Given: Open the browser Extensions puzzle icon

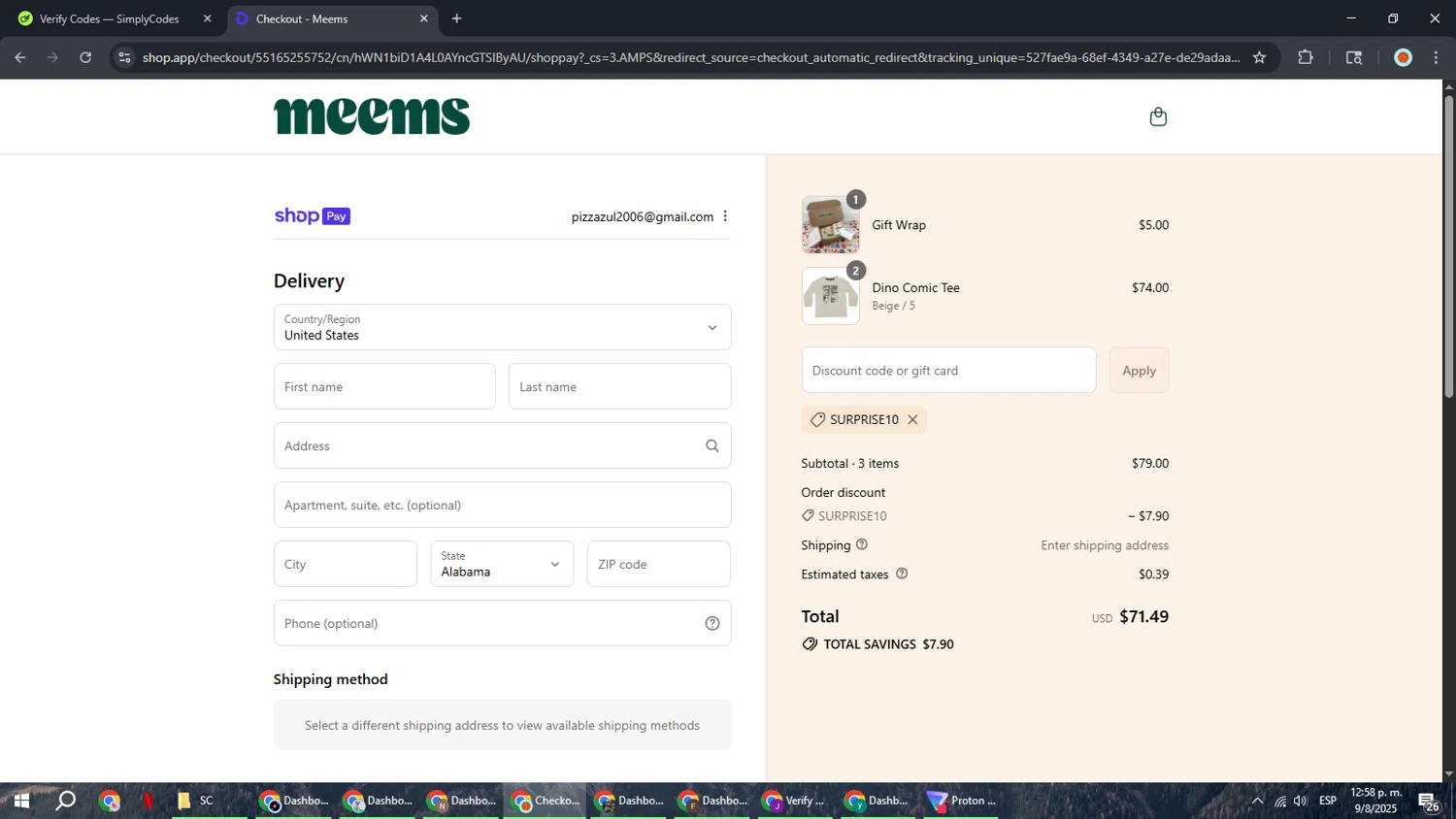Looking at the screenshot, I should (1306, 57).
